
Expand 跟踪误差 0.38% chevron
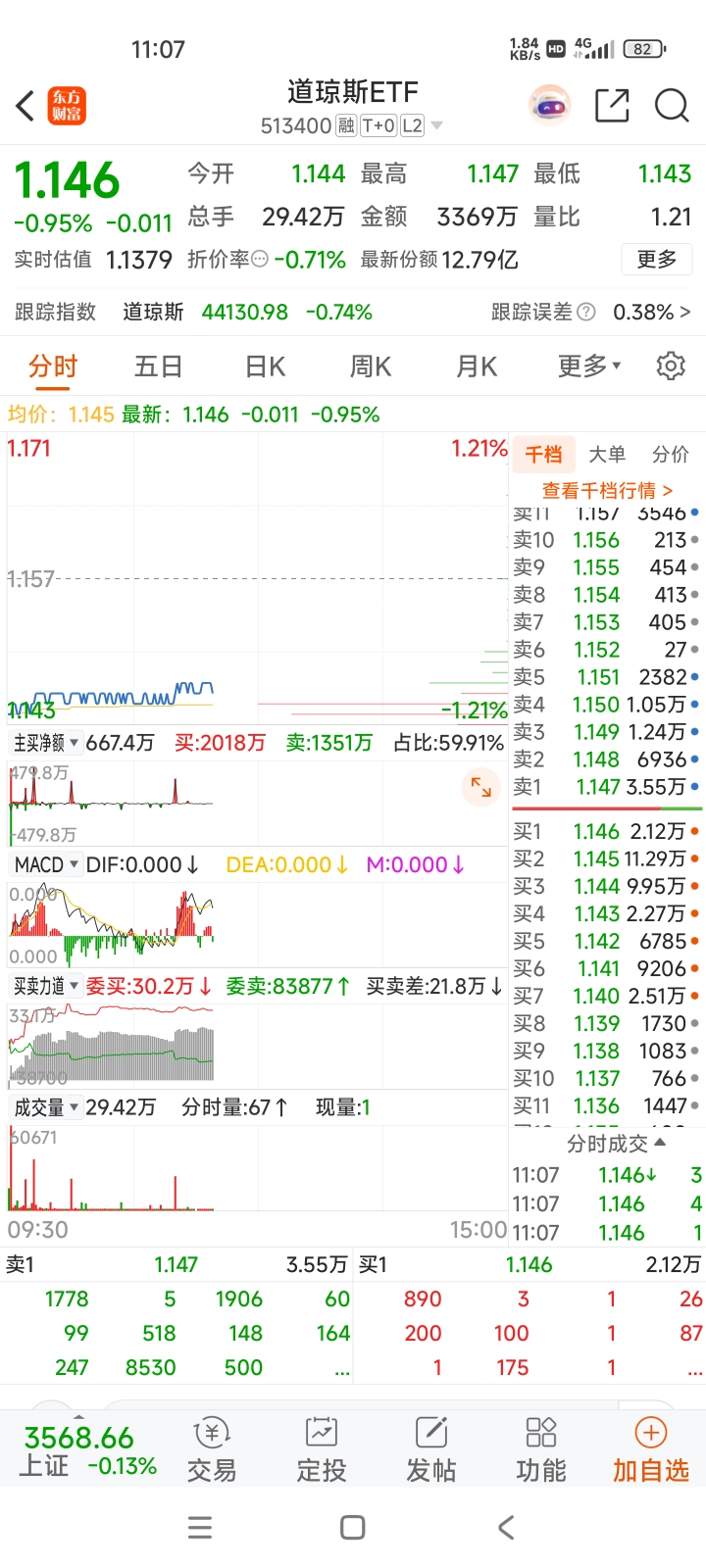(685, 312)
